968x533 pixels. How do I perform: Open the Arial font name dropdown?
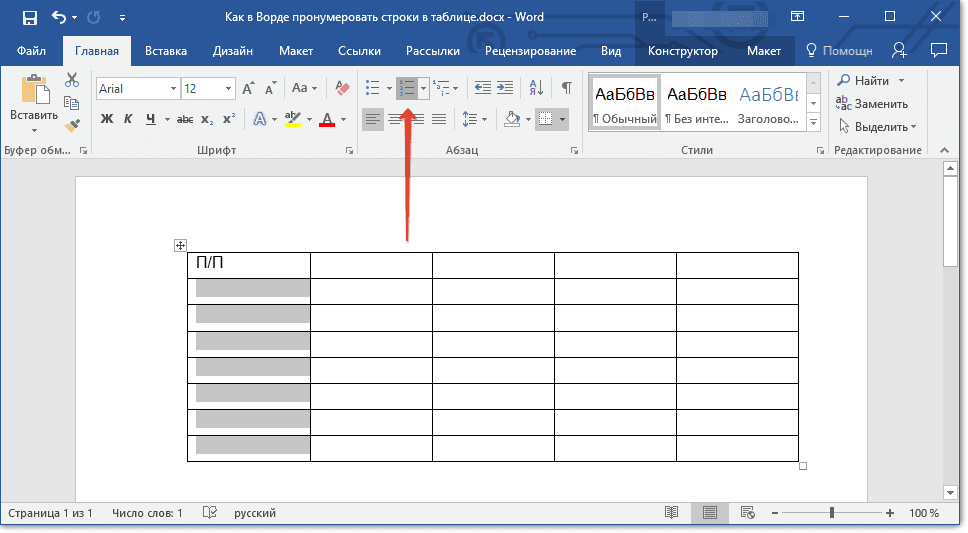point(173,89)
